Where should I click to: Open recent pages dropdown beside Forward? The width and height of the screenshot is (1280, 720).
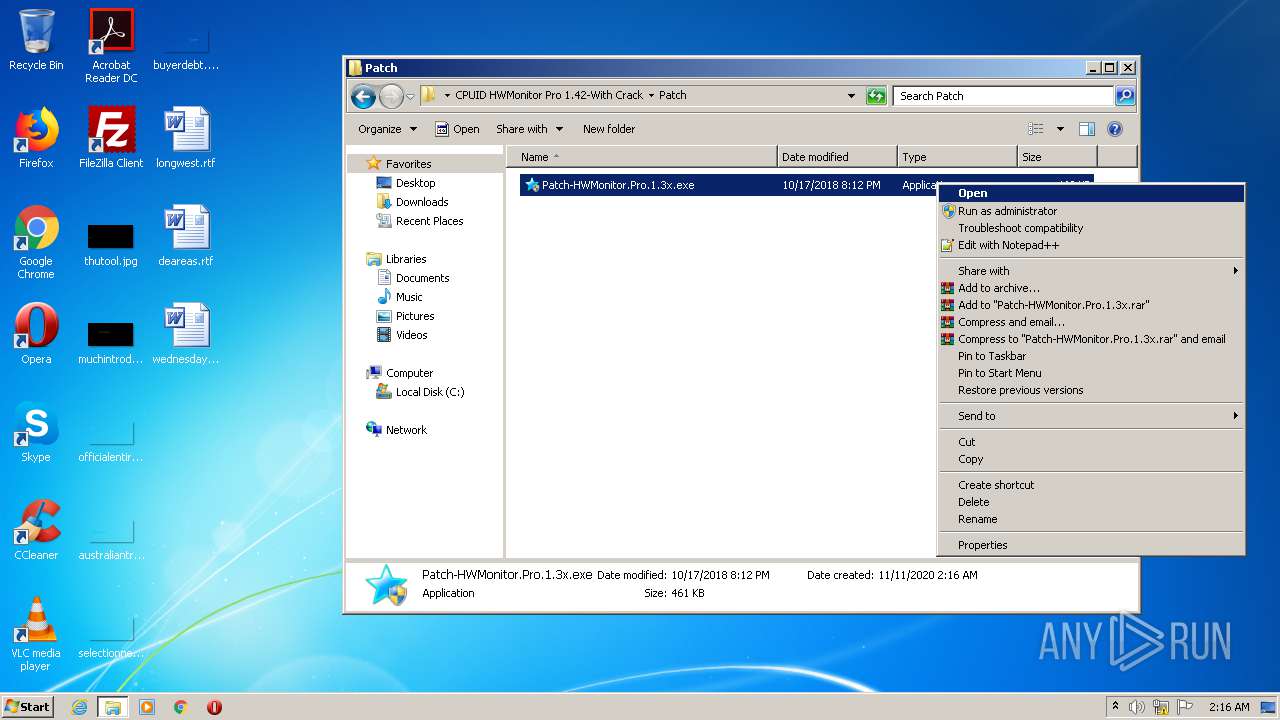click(x=410, y=97)
